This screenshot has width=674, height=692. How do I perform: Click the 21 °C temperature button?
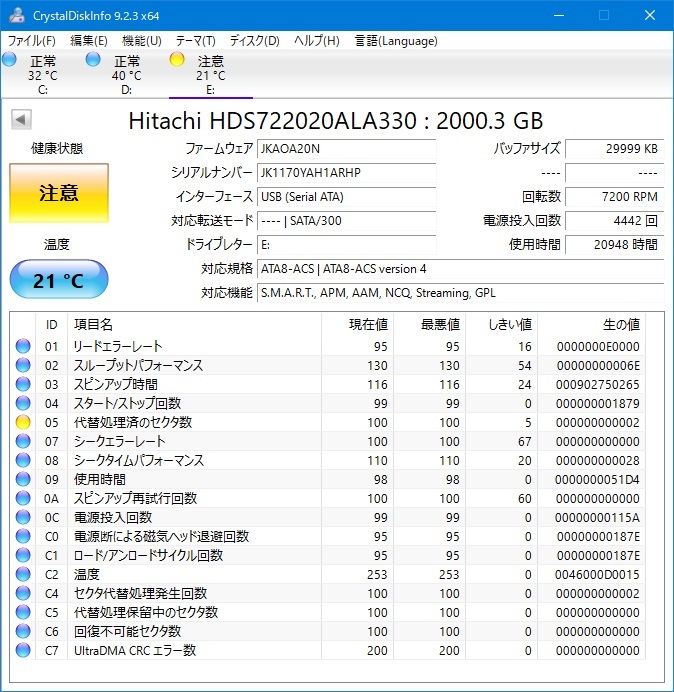(x=59, y=279)
